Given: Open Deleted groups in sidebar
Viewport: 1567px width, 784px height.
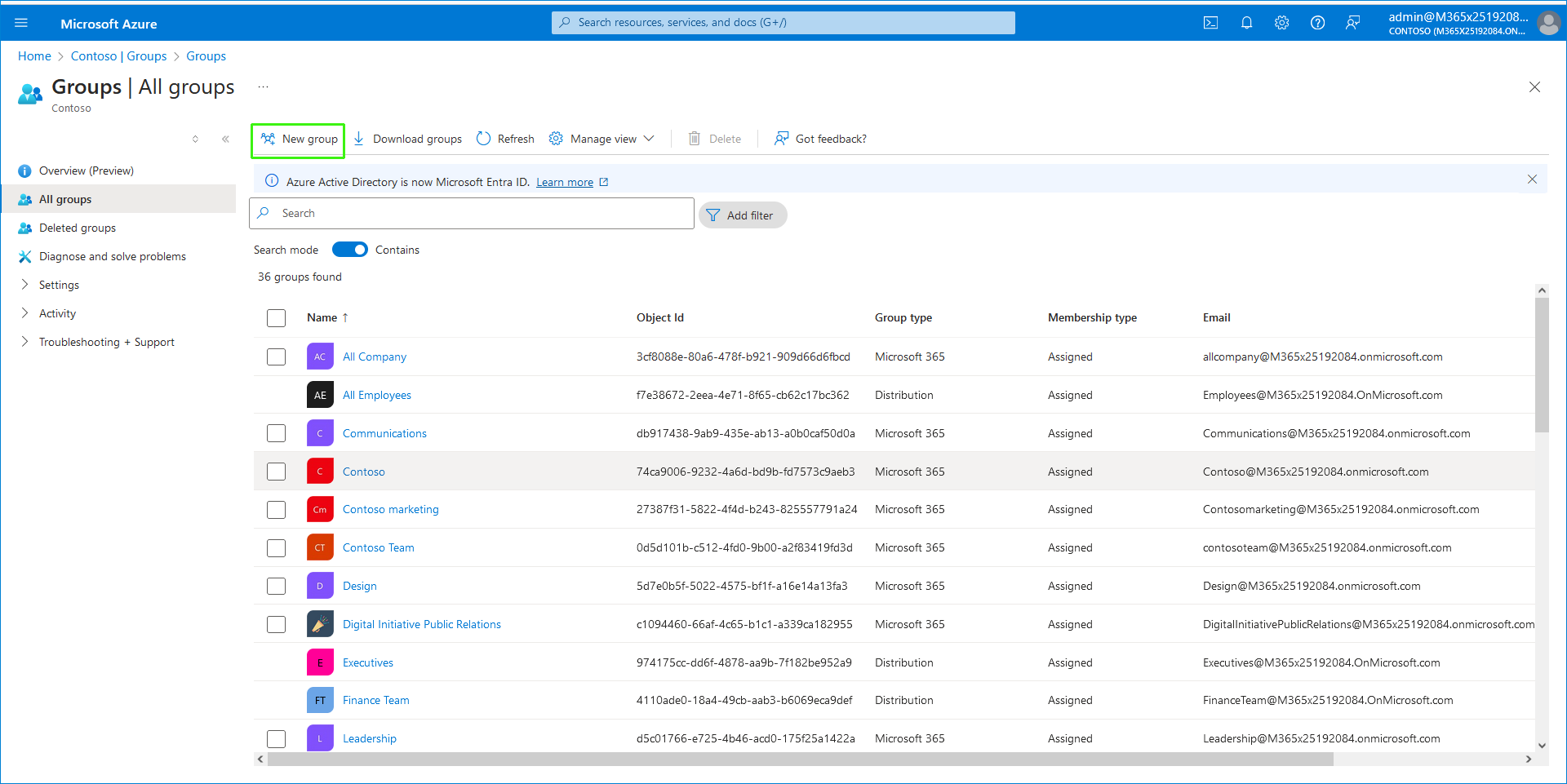Looking at the screenshot, I should pyautogui.click(x=78, y=228).
